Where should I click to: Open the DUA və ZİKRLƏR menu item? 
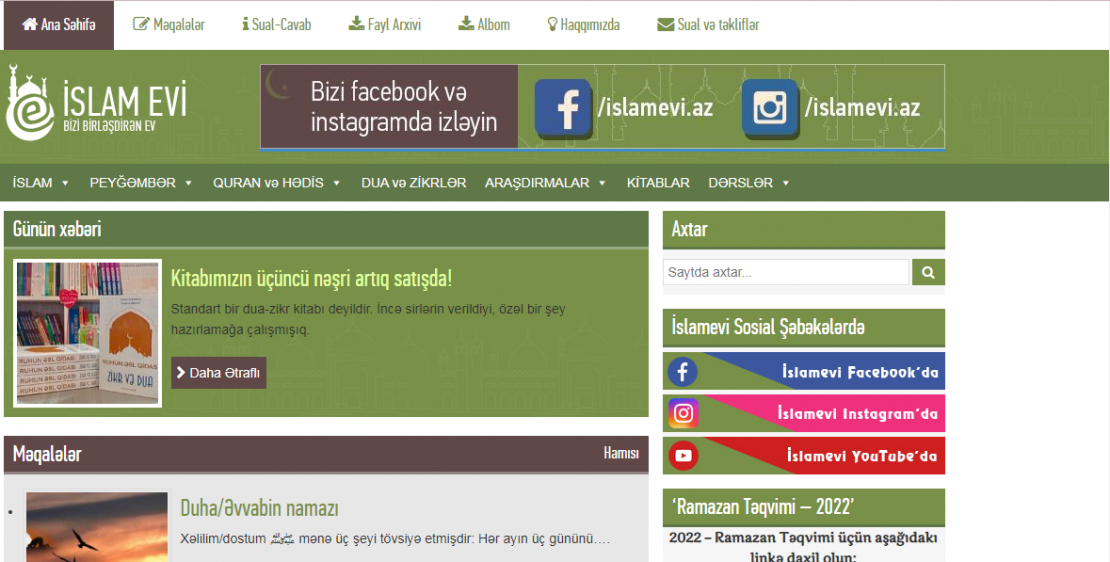413,183
